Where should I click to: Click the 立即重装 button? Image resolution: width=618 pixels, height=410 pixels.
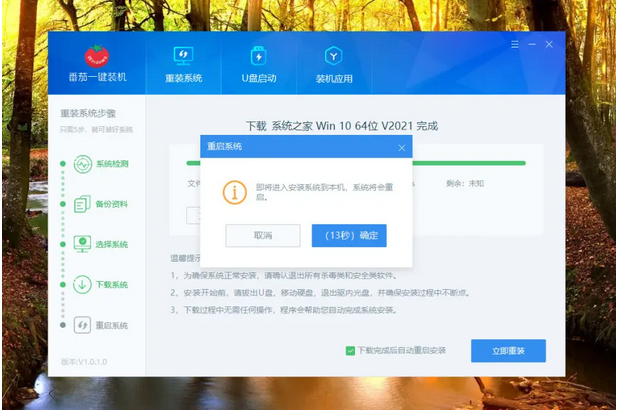click(x=508, y=350)
